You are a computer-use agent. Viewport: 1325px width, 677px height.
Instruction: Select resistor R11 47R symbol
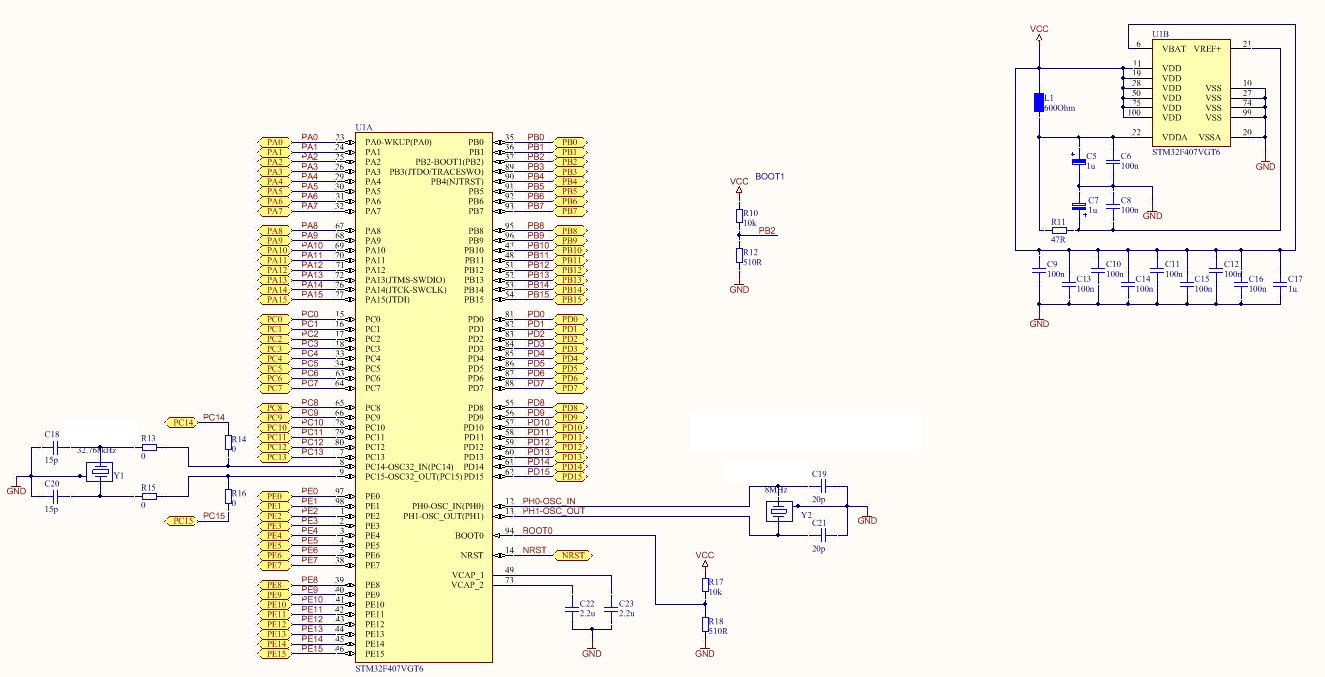point(1058,230)
